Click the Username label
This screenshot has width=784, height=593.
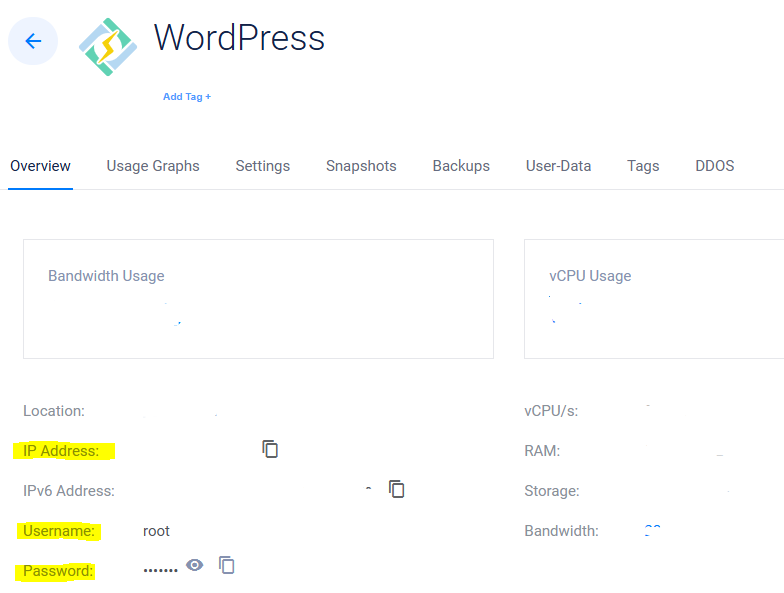click(59, 530)
